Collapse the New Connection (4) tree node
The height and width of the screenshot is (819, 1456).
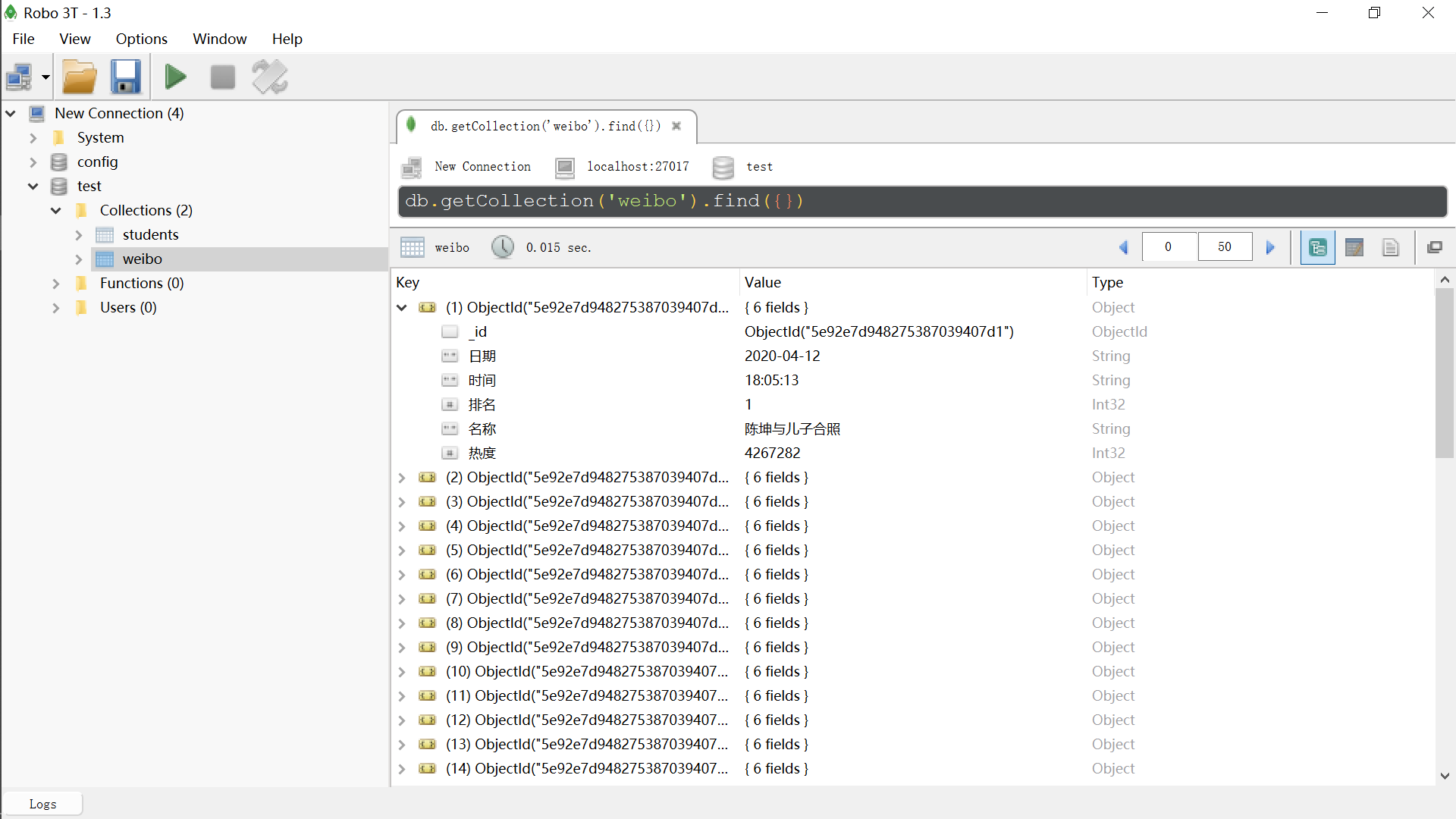11,114
